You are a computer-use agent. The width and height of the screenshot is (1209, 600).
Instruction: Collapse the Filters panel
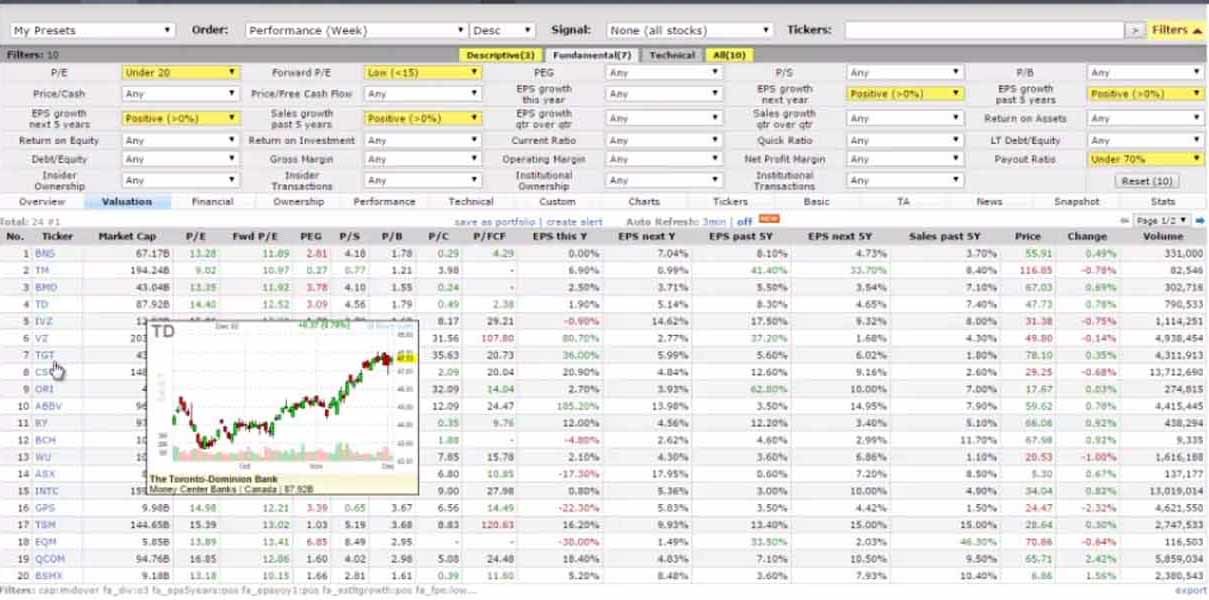pyautogui.click(x=1177, y=30)
